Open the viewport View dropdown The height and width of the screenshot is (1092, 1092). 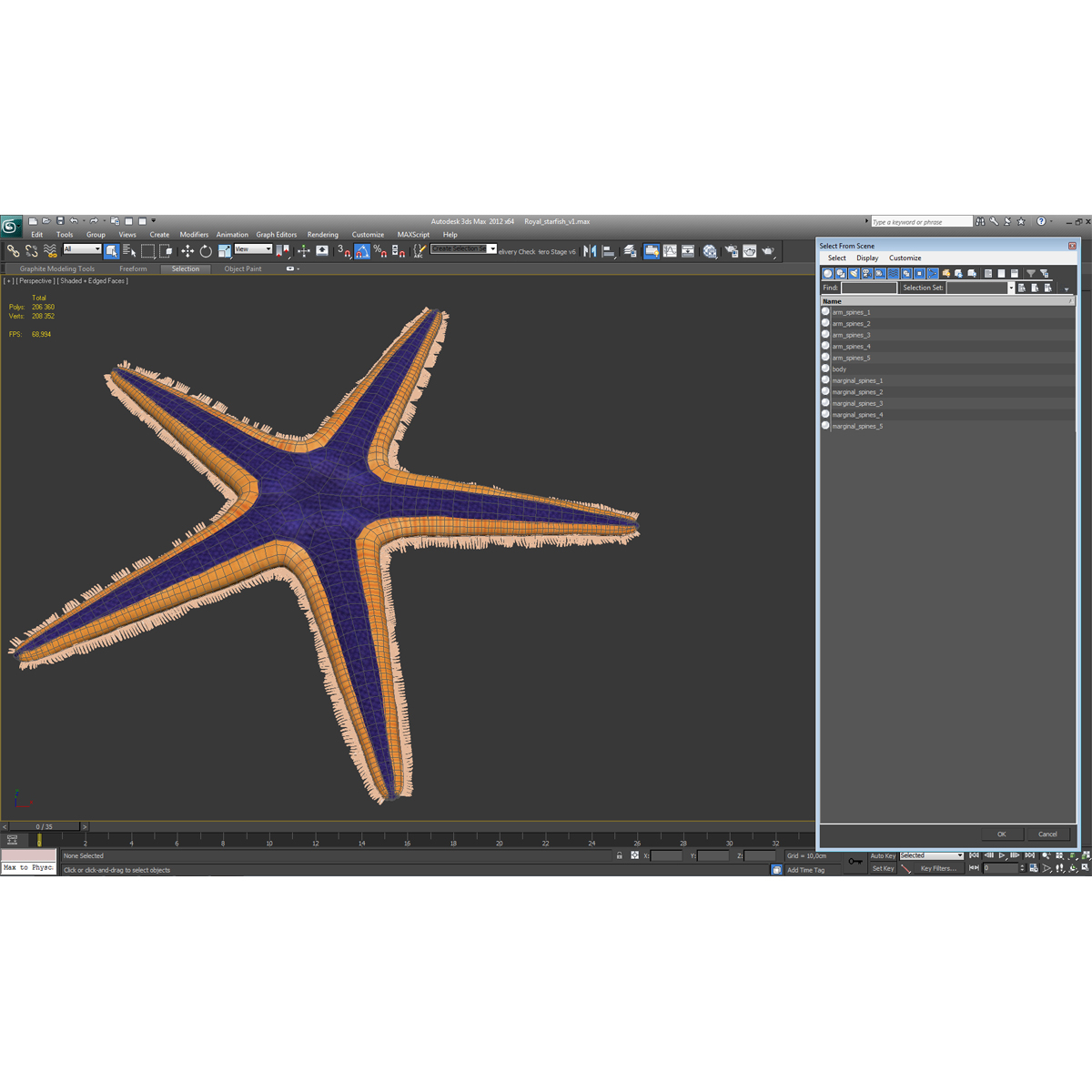pyautogui.click(x=253, y=249)
